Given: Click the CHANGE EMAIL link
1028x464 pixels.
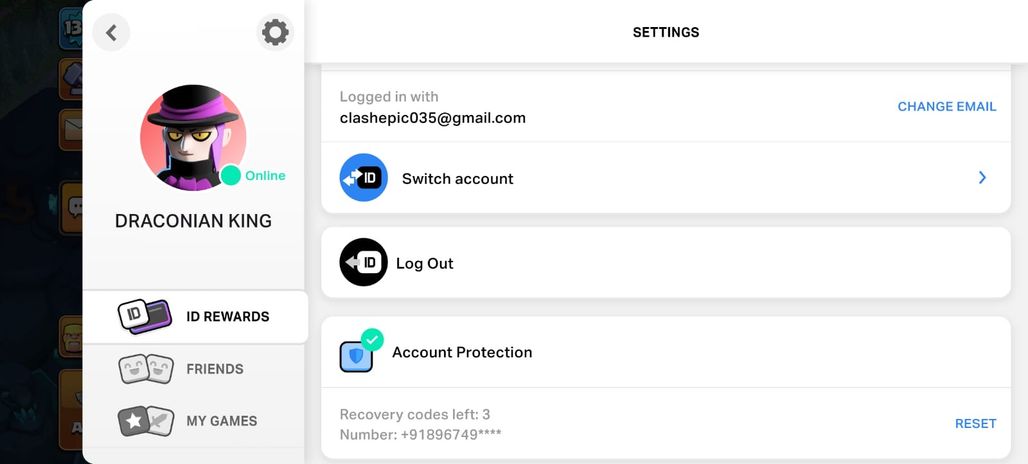Looking at the screenshot, I should [x=947, y=107].
